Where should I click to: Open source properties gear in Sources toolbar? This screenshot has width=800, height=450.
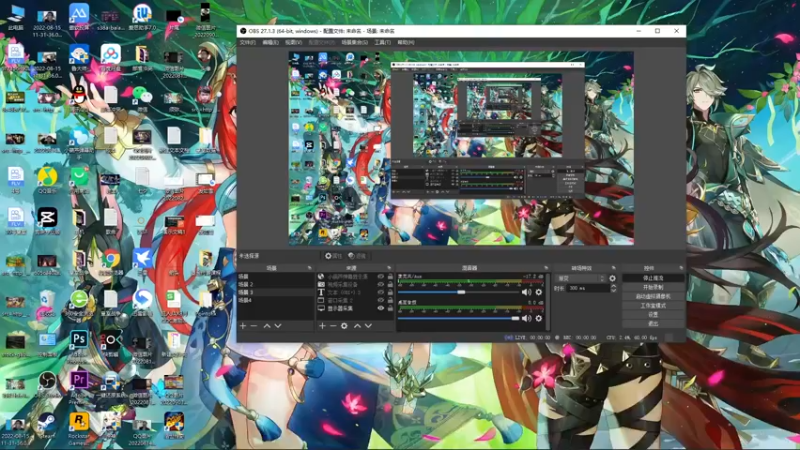pos(344,325)
